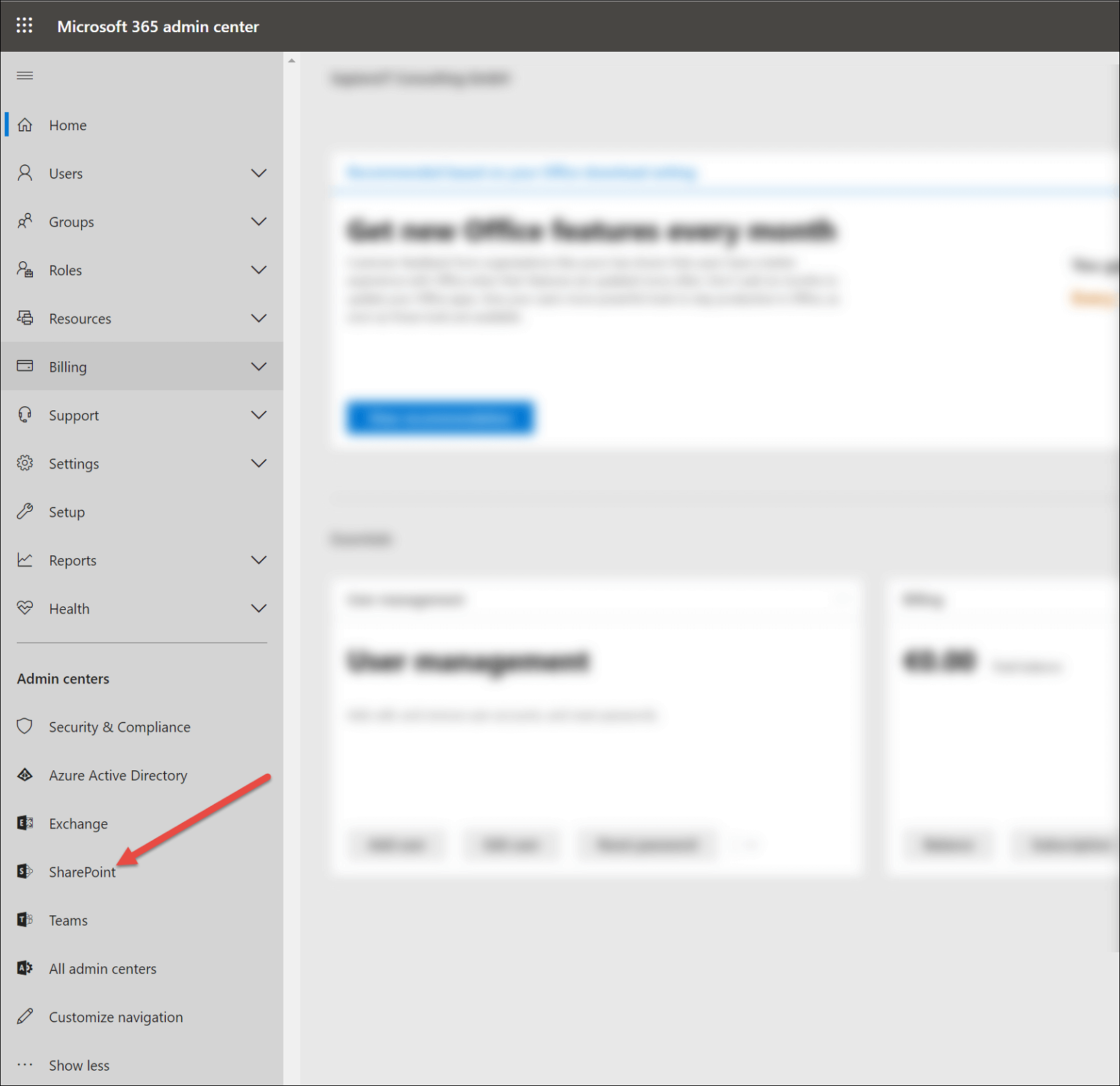Expand the Settings section chevron
This screenshot has width=1120, height=1086.
(x=258, y=463)
